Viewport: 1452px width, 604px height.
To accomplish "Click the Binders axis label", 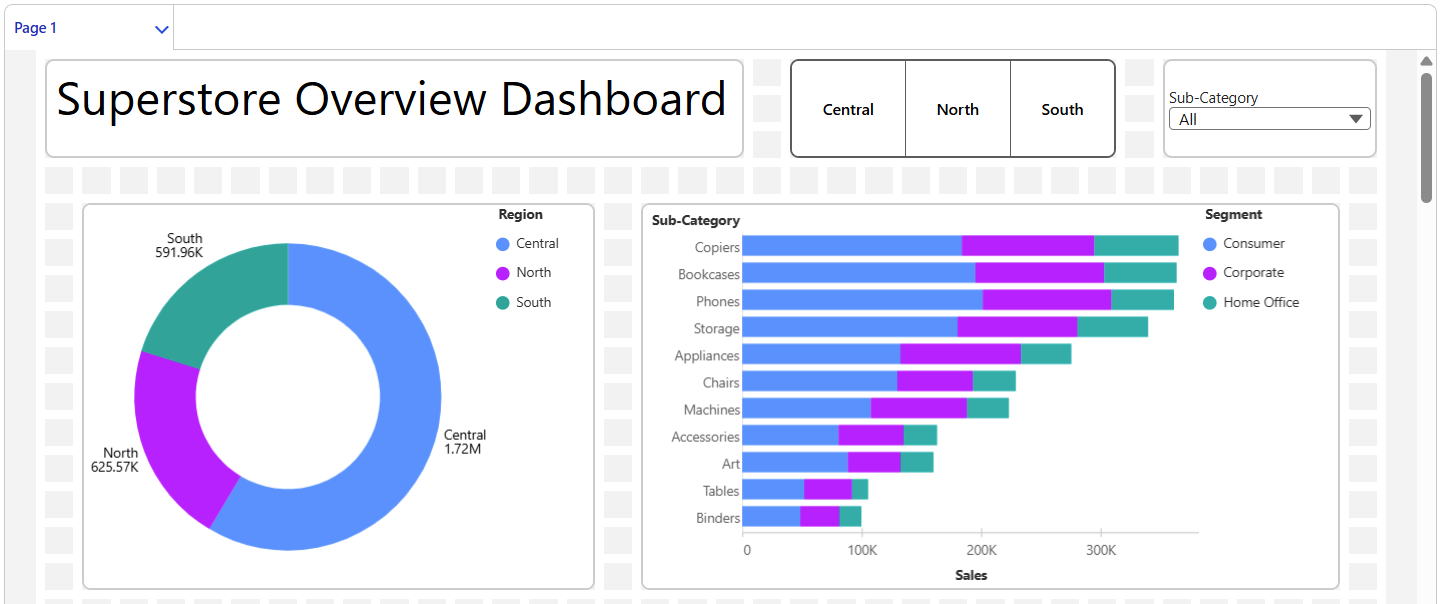I will click(x=718, y=517).
